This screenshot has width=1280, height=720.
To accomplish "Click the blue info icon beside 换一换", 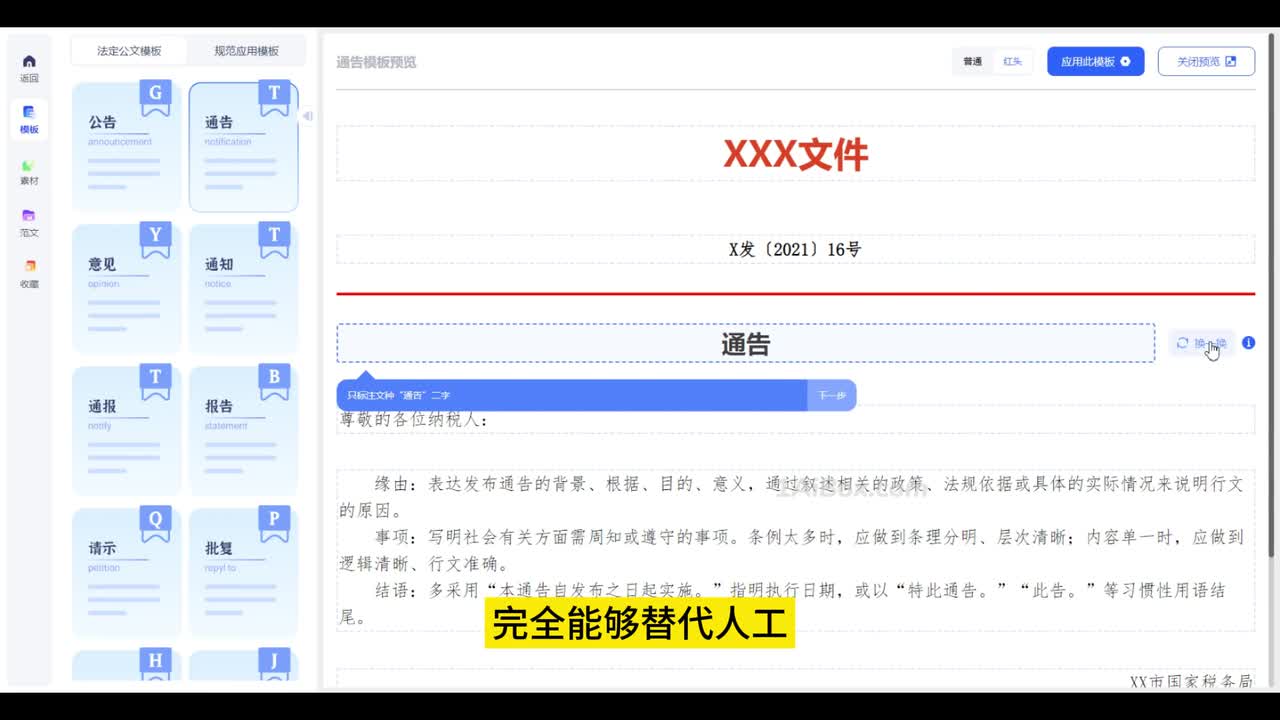I will (1248, 343).
